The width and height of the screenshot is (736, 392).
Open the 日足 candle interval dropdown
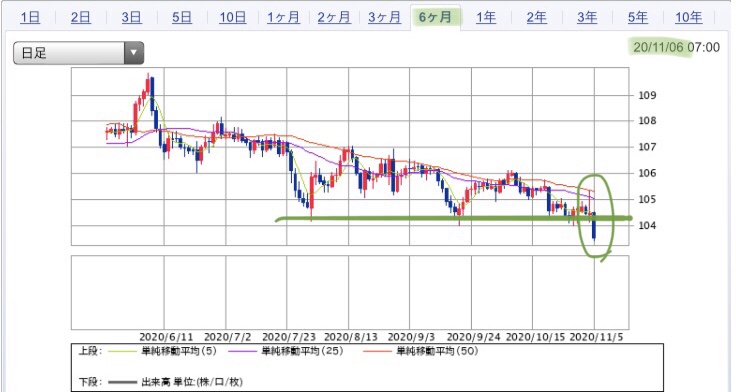[78, 53]
